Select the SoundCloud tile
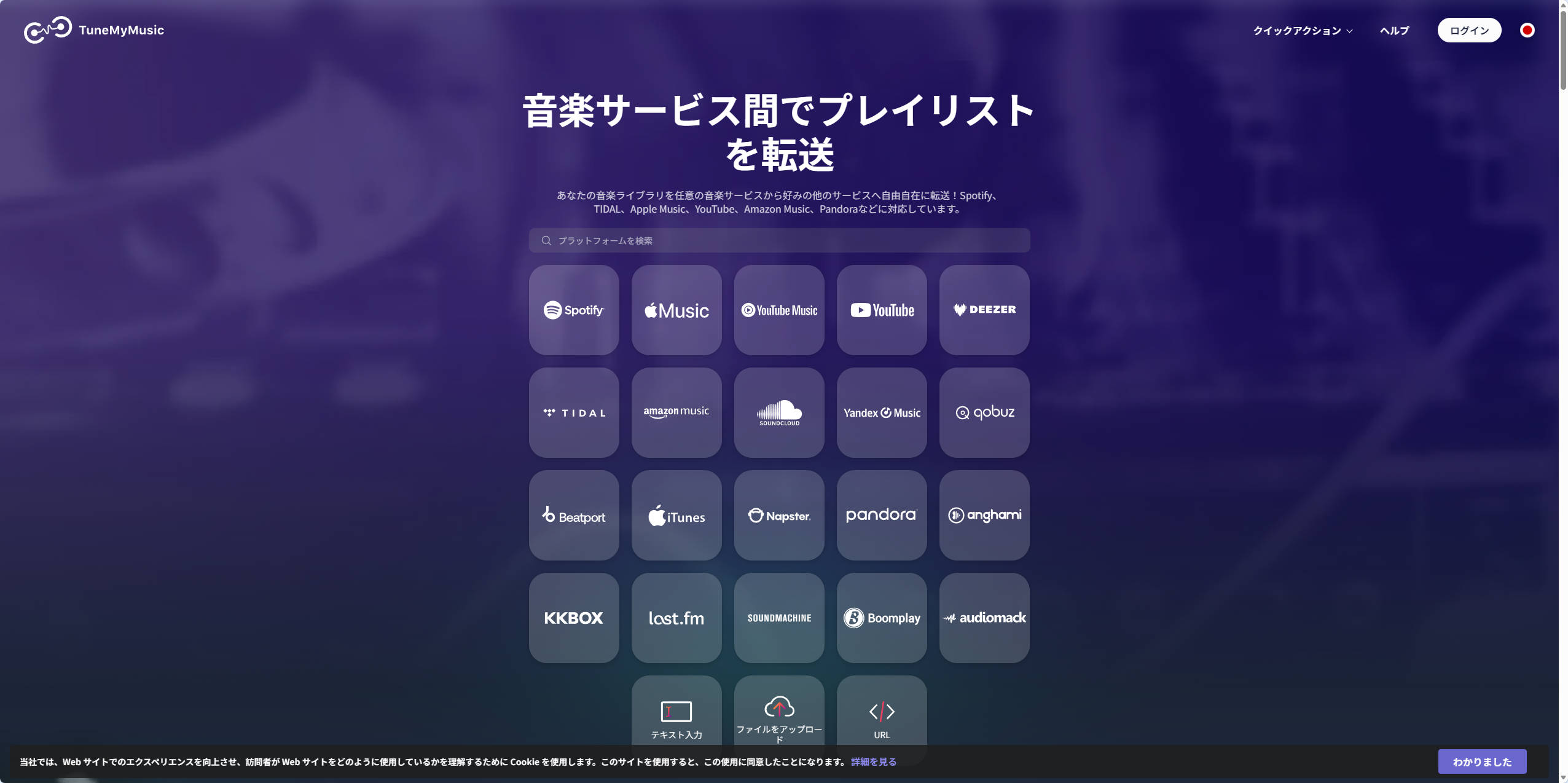Screen dimensions: 1568x783 click(x=779, y=412)
